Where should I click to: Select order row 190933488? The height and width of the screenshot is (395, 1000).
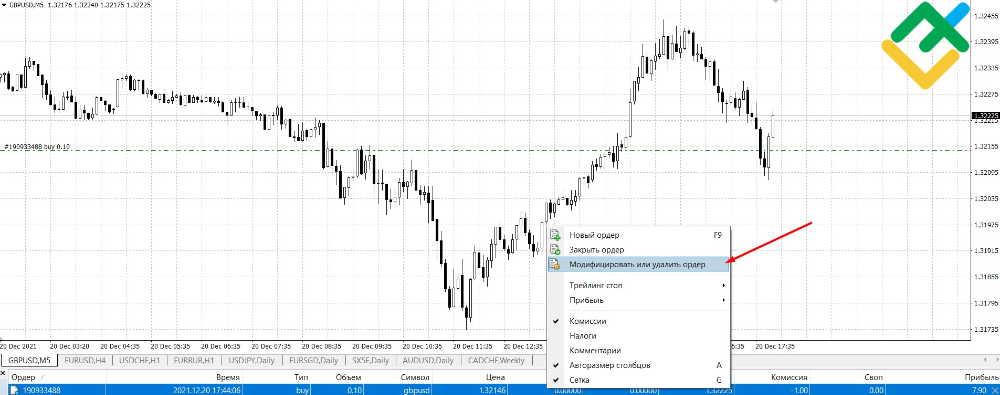point(500,389)
